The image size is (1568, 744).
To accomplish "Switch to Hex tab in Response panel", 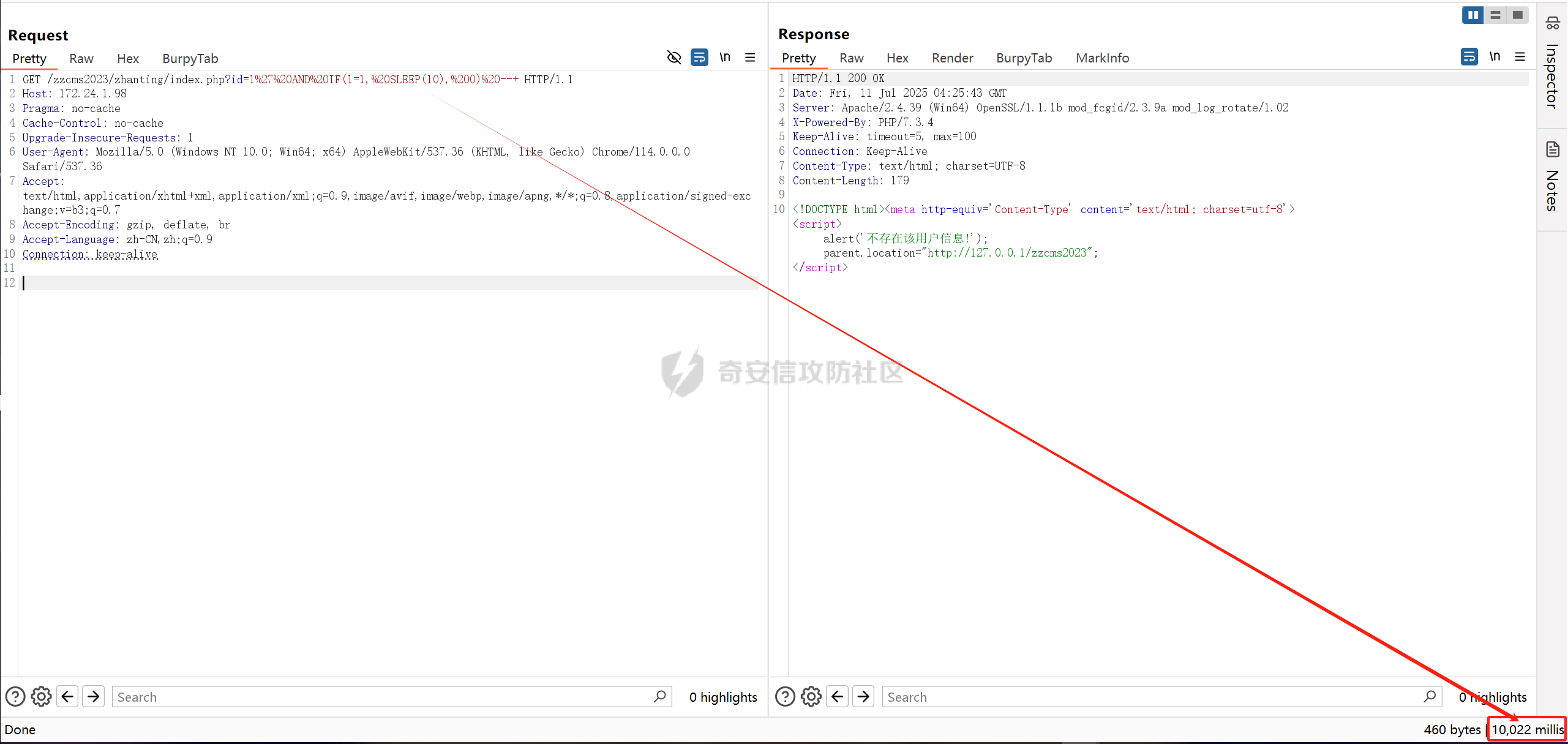I will tap(898, 58).
